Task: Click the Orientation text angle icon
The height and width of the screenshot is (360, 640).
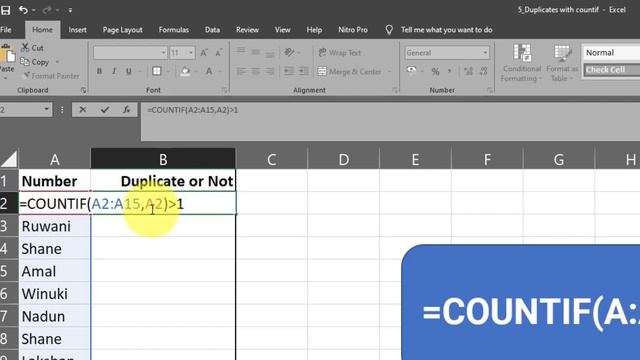Action: 289,52
